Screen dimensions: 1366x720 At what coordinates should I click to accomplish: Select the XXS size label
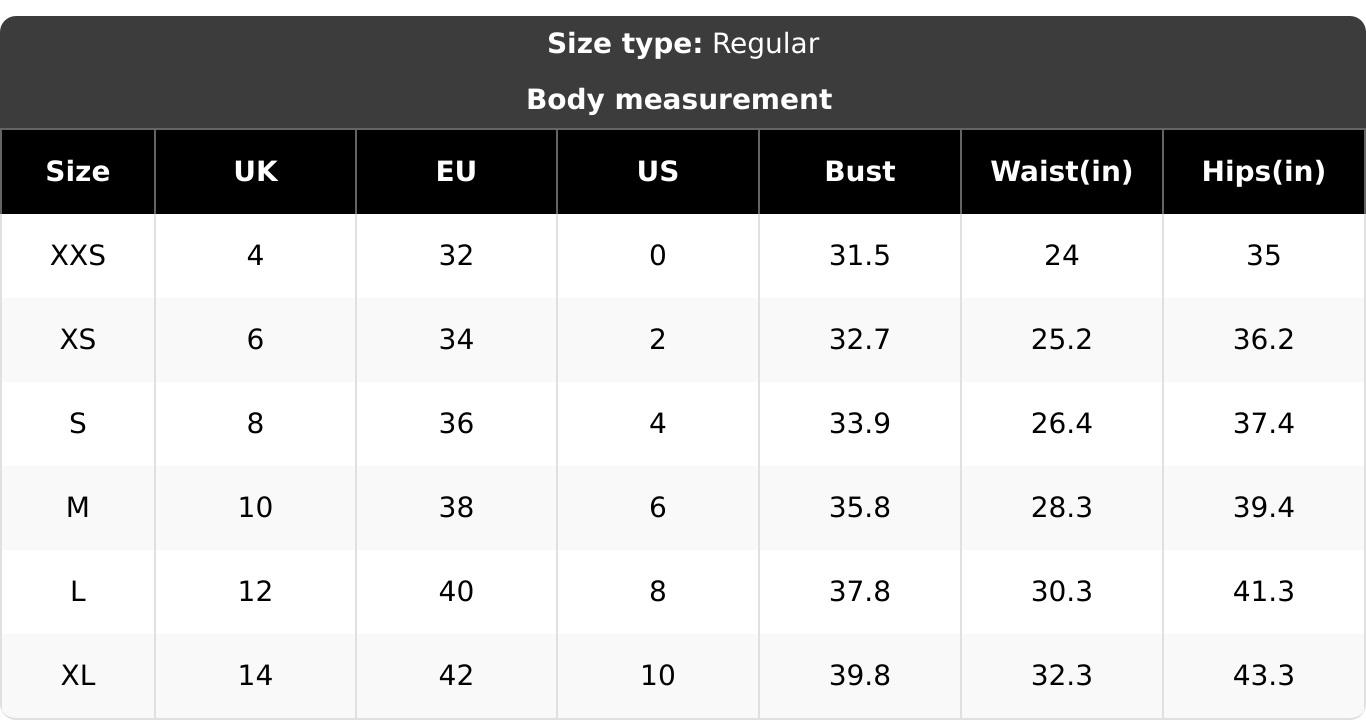(78, 256)
